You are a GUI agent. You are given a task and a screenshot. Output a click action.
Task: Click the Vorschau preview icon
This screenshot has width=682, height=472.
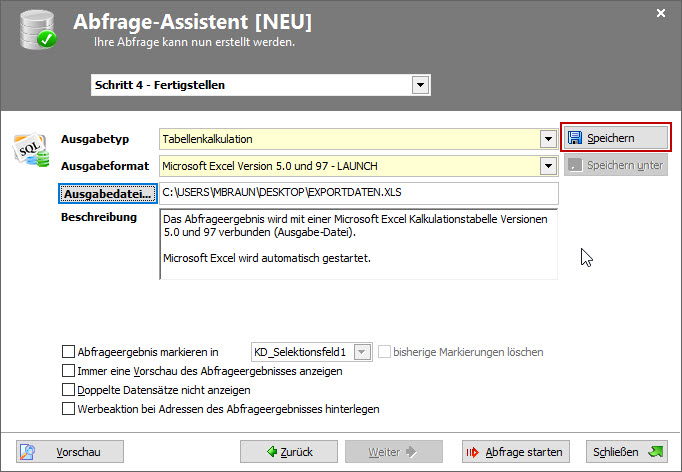coord(27,452)
